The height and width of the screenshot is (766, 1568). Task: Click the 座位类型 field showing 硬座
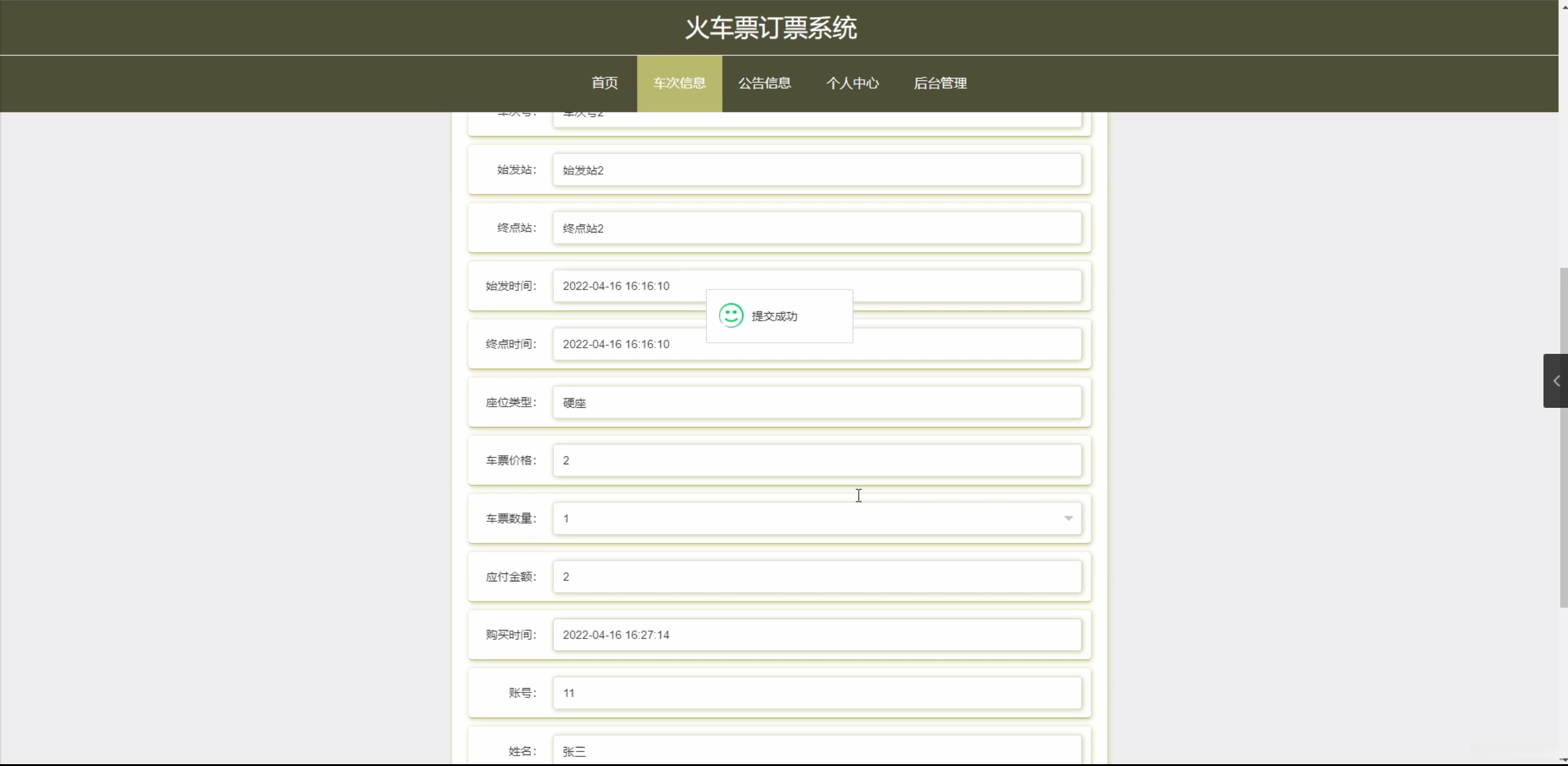[x=816, y=402]
